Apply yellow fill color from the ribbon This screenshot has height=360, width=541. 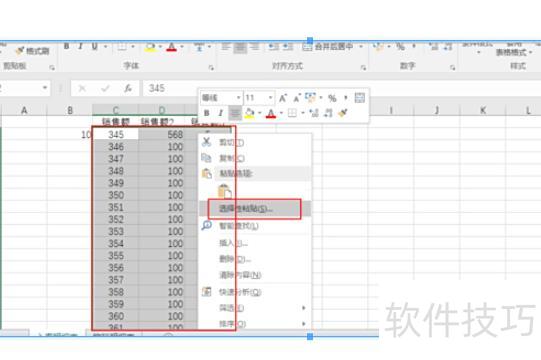point(150,47)
